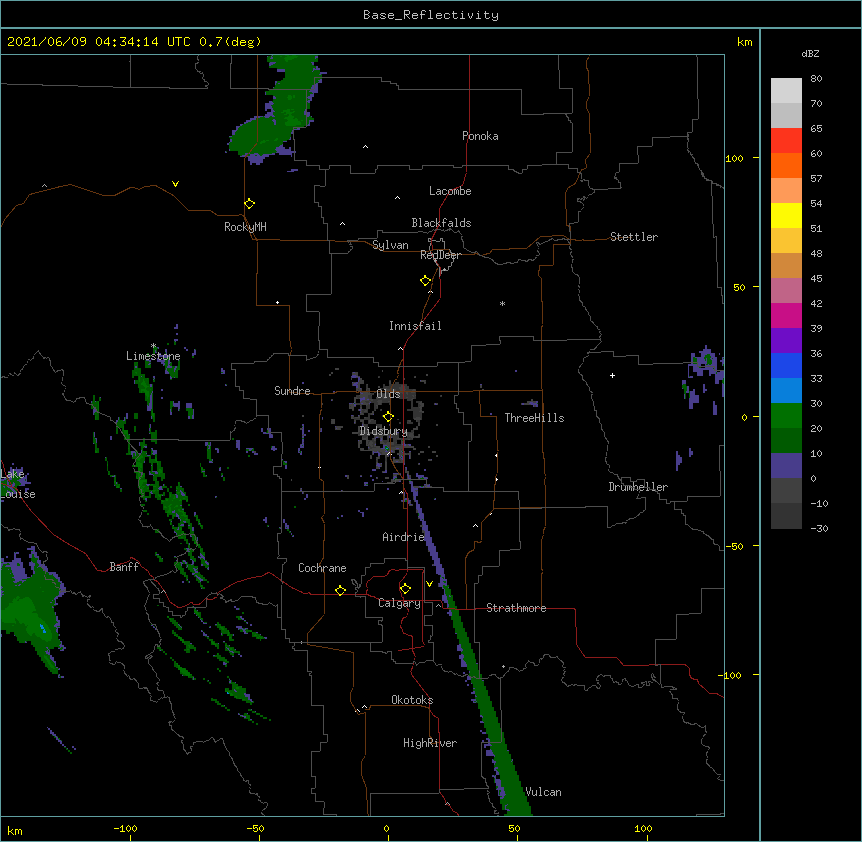Screen dimensions: 862x842
Task: Select the Airdrie city label
Action: click(x=403, y=537)
